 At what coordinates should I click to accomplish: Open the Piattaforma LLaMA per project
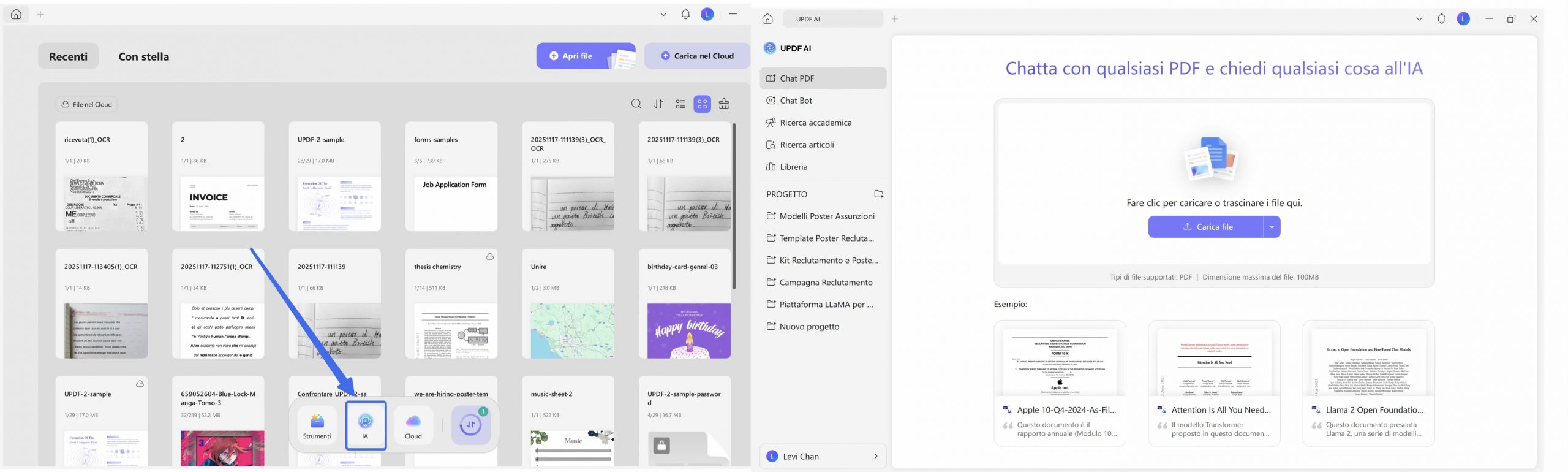point(823,305)
